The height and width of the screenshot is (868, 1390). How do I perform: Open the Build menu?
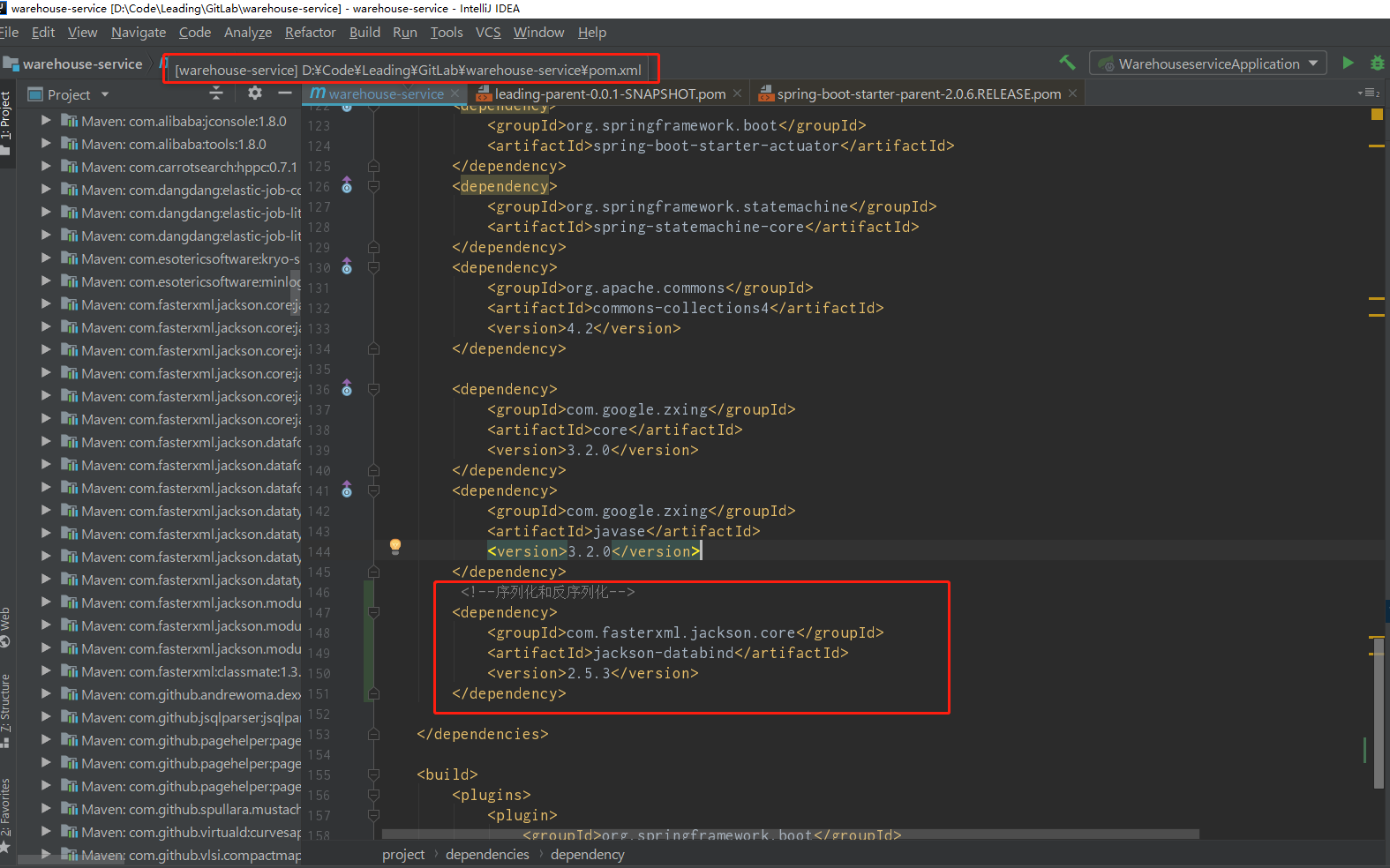364,33
